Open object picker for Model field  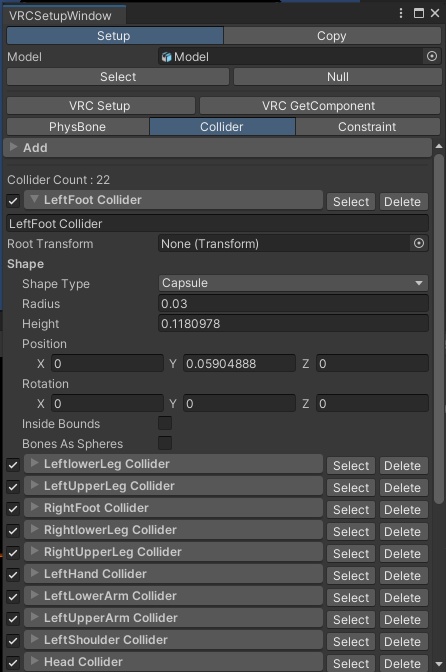(x=432, y=56)
